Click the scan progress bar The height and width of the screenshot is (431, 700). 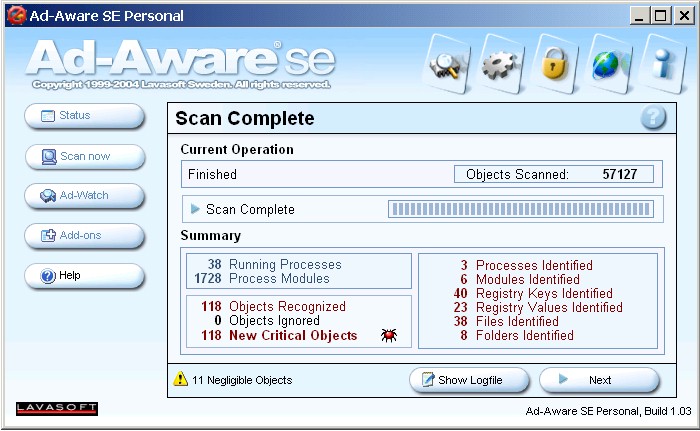(521, 209)
